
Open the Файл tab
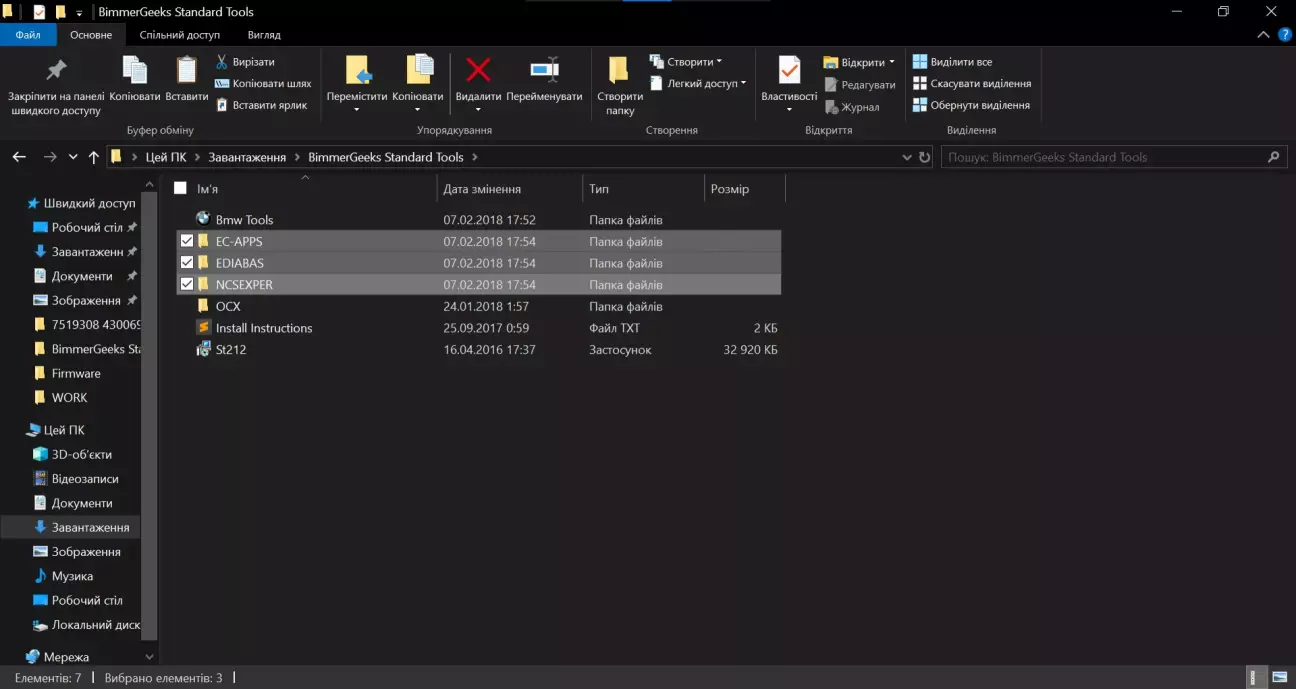28,34
